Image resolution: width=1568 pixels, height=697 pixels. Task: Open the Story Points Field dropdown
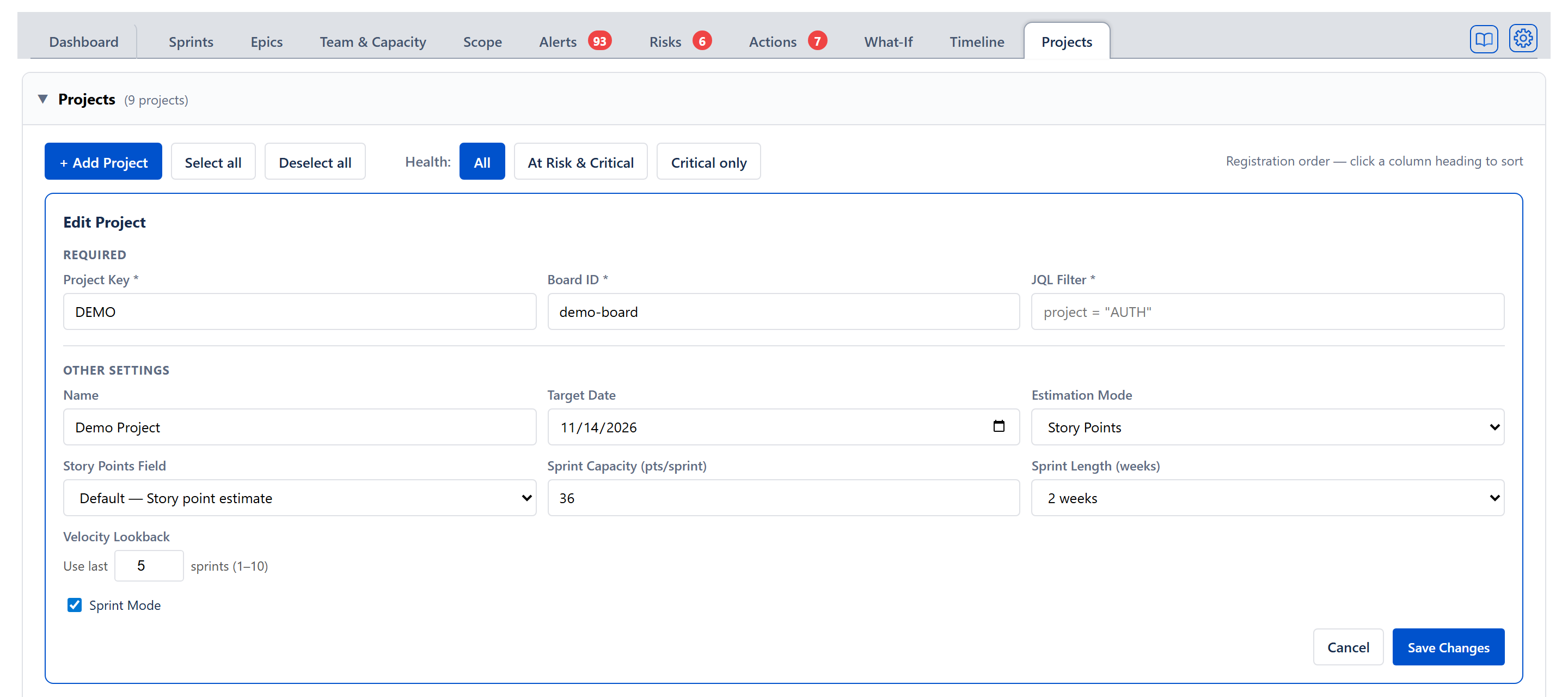point(299,497)
